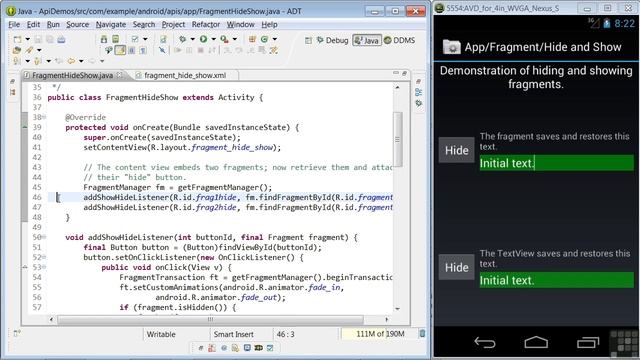Click the '111M of 190M' heap status
The width and height of the screenshot is (640, 360).
pos(380,334)
